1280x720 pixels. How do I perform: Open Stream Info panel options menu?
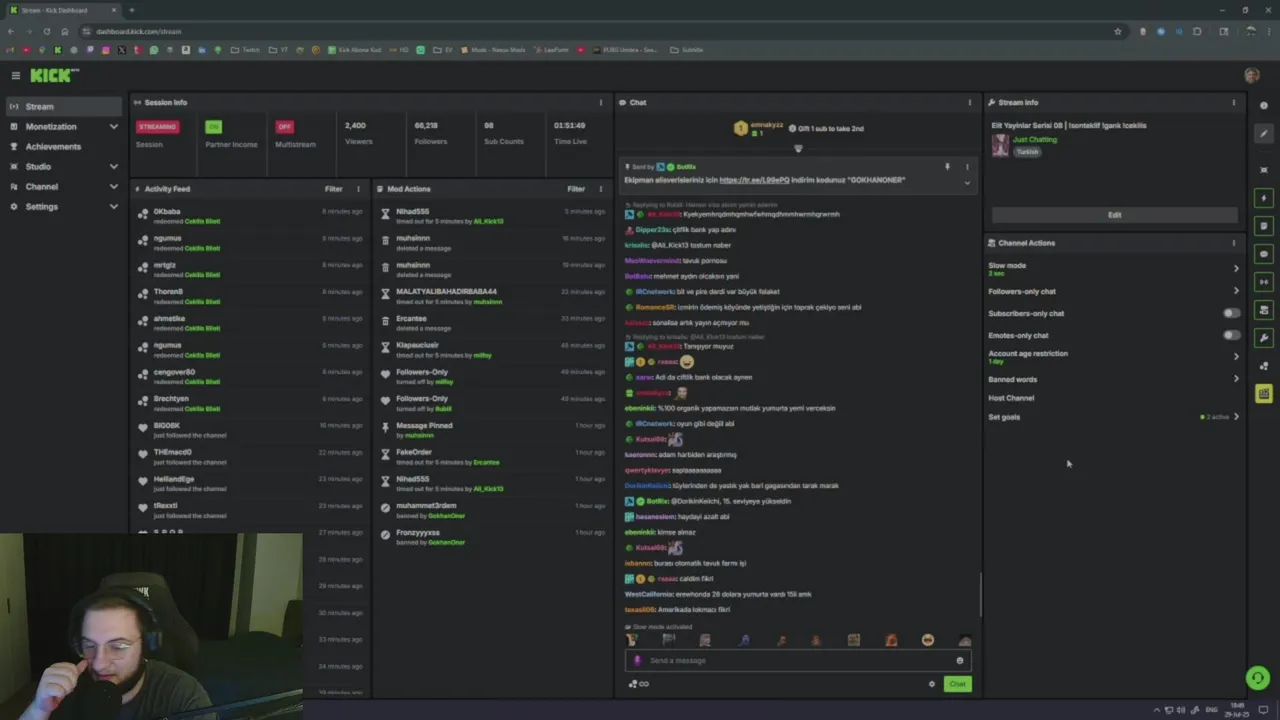(x=1233, y=102)
